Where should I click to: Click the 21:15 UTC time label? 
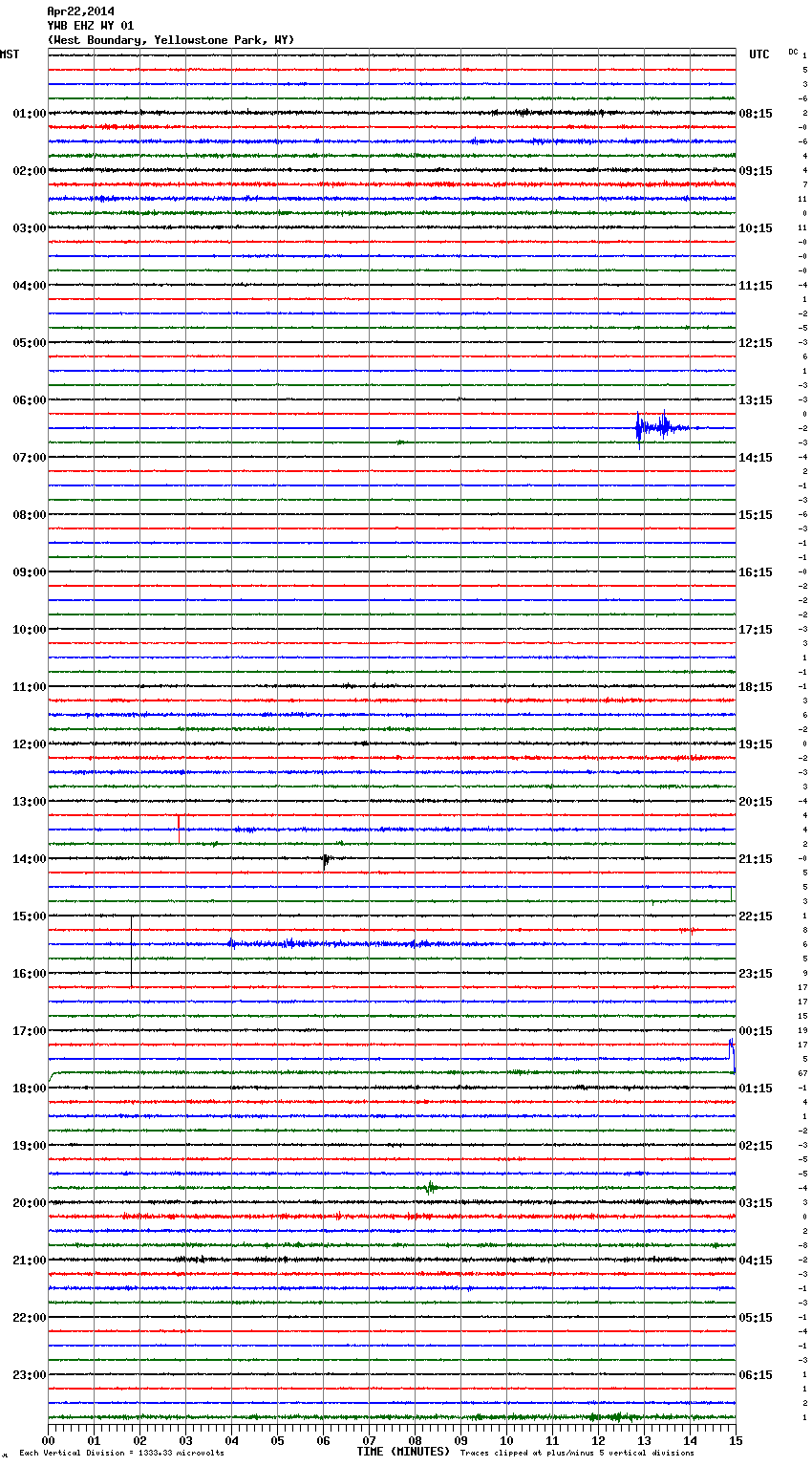pos(756,859)
